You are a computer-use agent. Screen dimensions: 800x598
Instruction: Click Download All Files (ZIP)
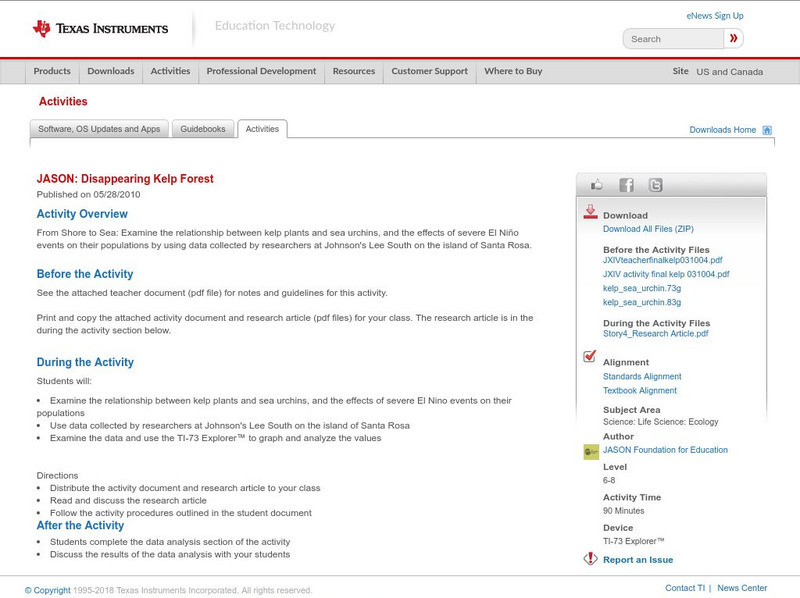click(x=648, y=229)
